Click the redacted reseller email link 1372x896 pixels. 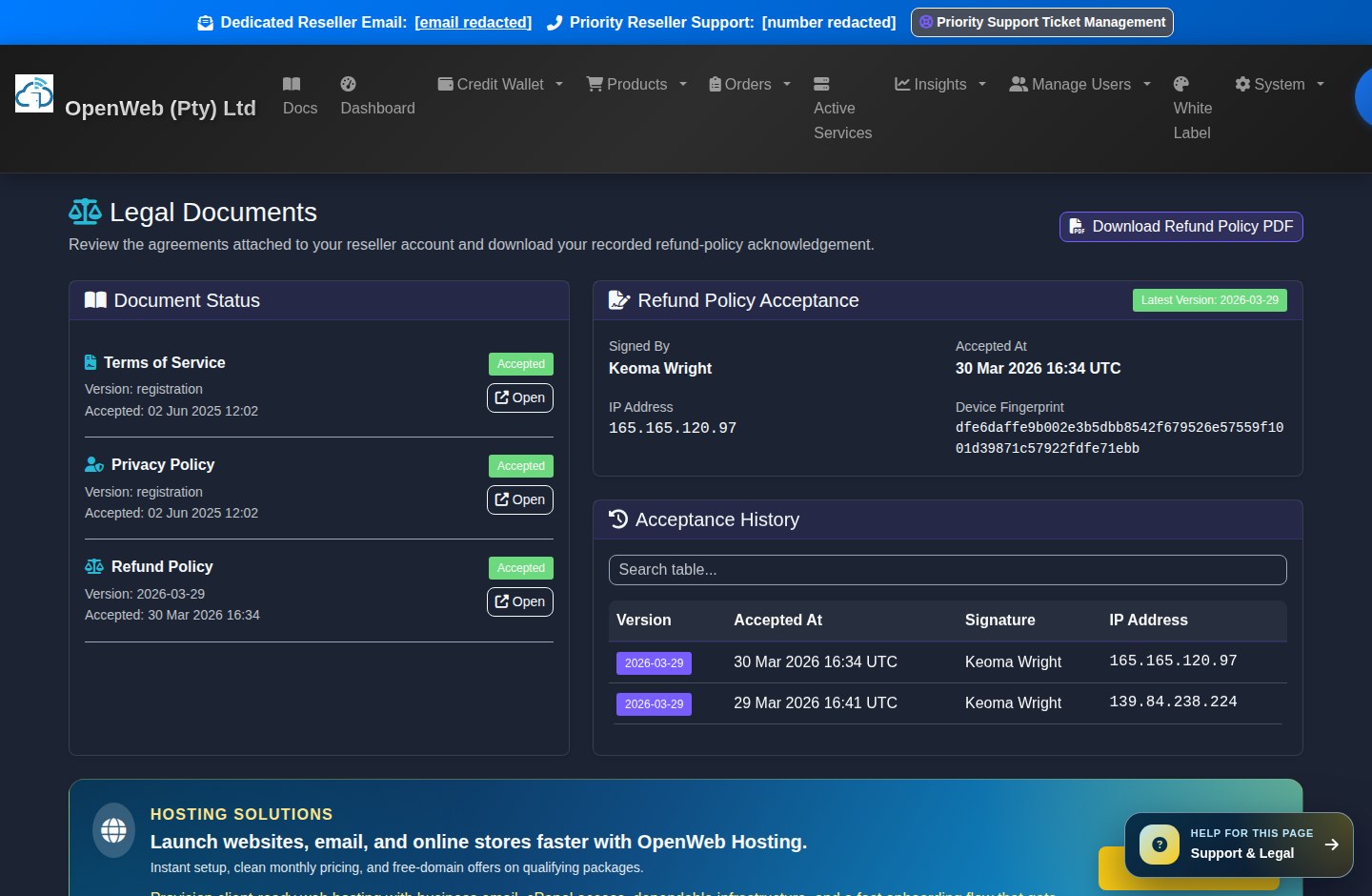[x=474, y=22]
